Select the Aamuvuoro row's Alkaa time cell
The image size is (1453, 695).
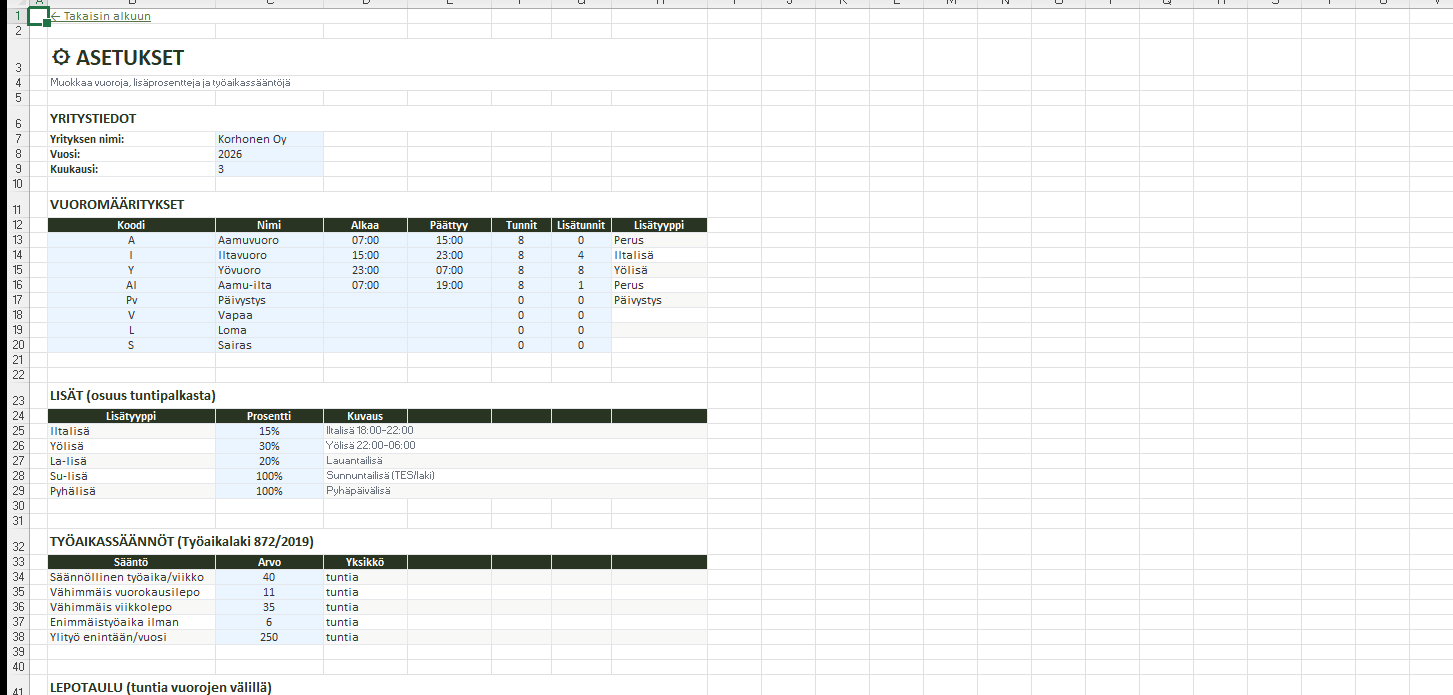click(x=365, y=240)
